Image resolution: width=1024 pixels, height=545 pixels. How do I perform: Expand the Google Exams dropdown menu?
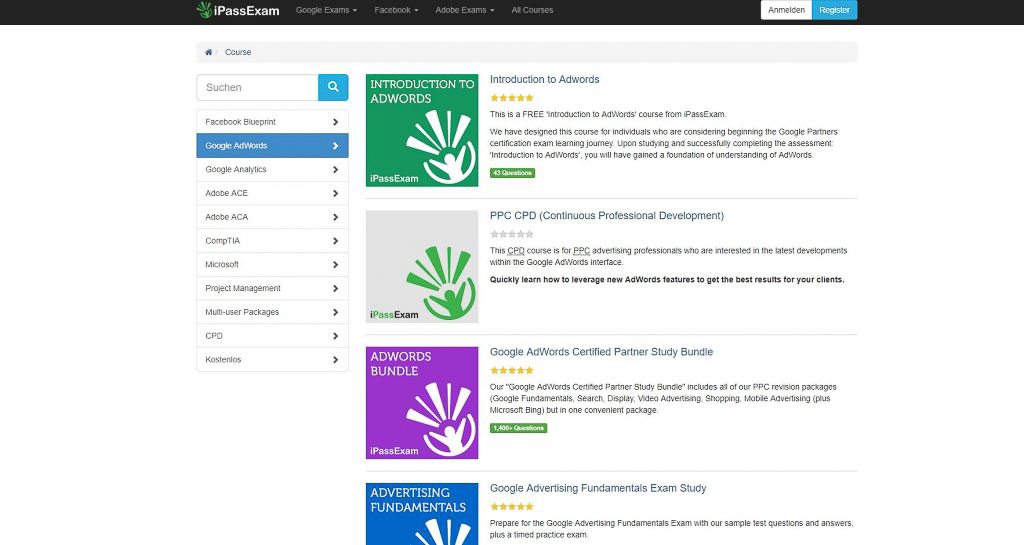326,10
